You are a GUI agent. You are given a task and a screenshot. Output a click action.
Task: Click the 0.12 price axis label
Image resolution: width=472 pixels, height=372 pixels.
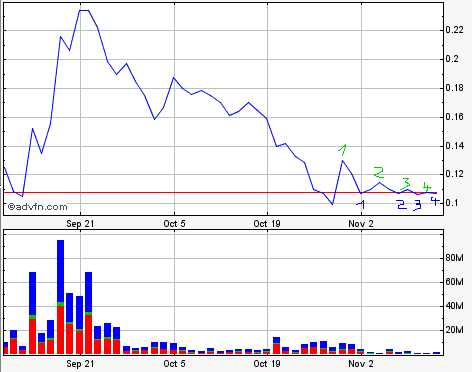(x=454, y=174)
